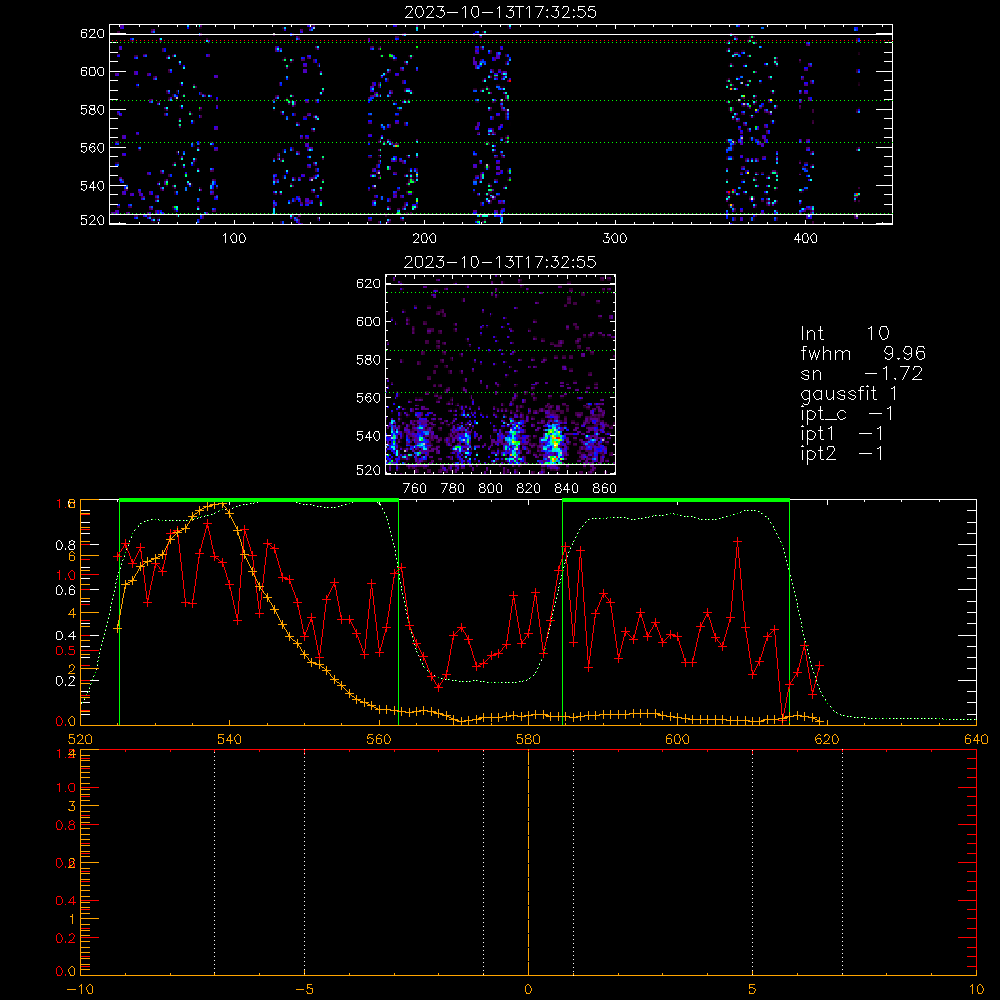Click x-axis label 640 on profile plot
The height and width of the screenshot is (1000, 1000).
tap(976, 739)
